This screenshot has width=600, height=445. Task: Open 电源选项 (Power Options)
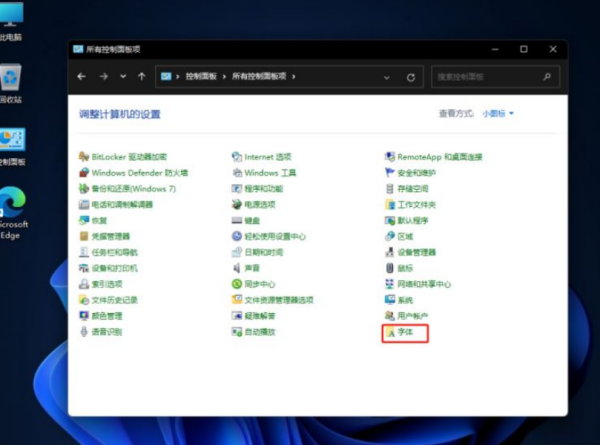259,204
